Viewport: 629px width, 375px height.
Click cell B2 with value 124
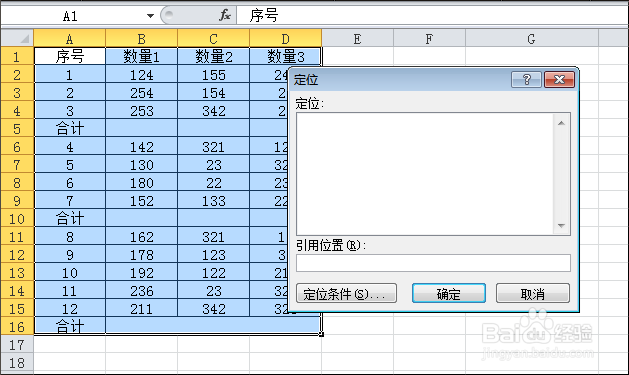pyautogui.click(x=142, y=75)
